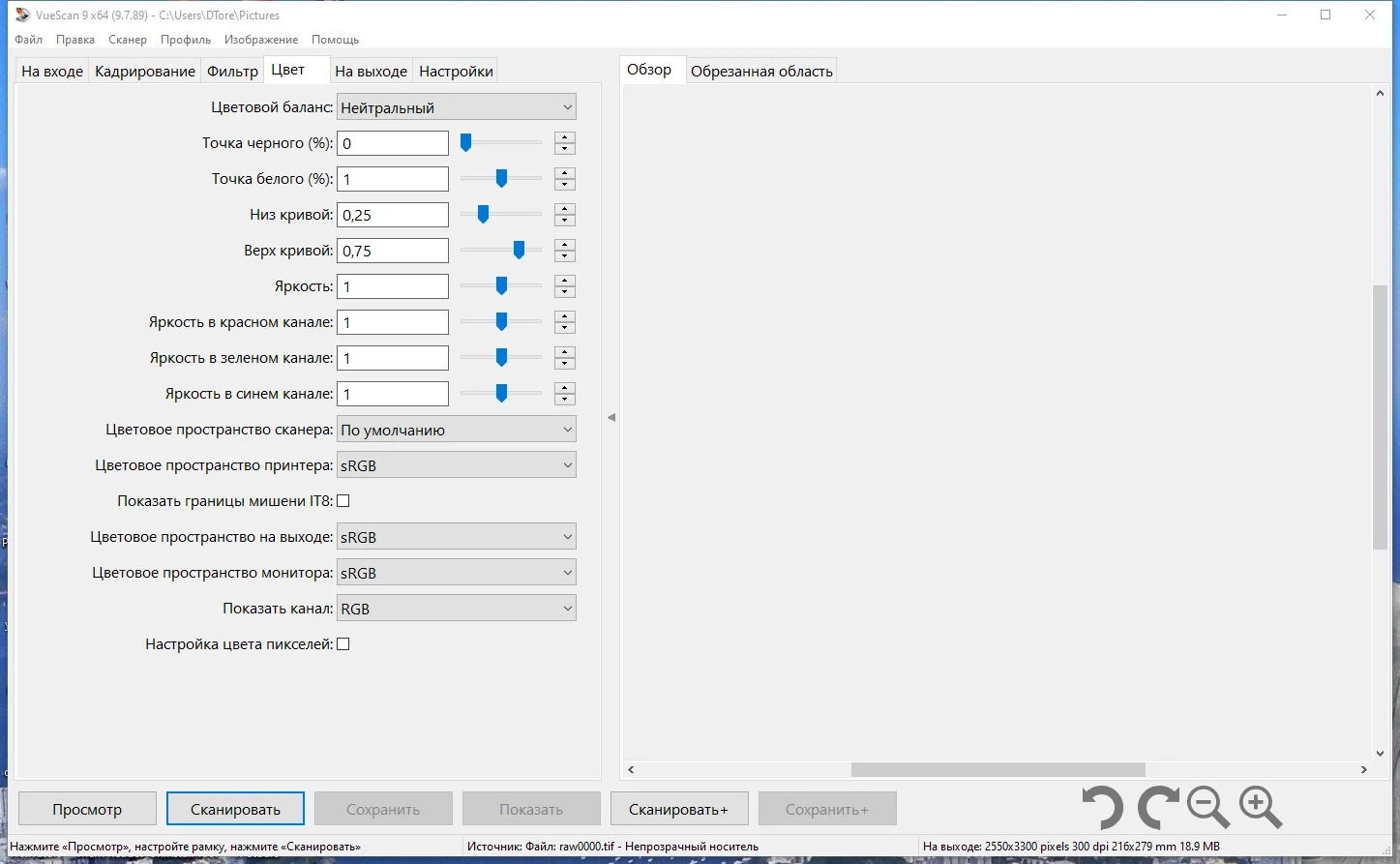The width and height of the screenshot is (1400, 864).
Task: Switch to the «На входе» tab
Action: 52,72
